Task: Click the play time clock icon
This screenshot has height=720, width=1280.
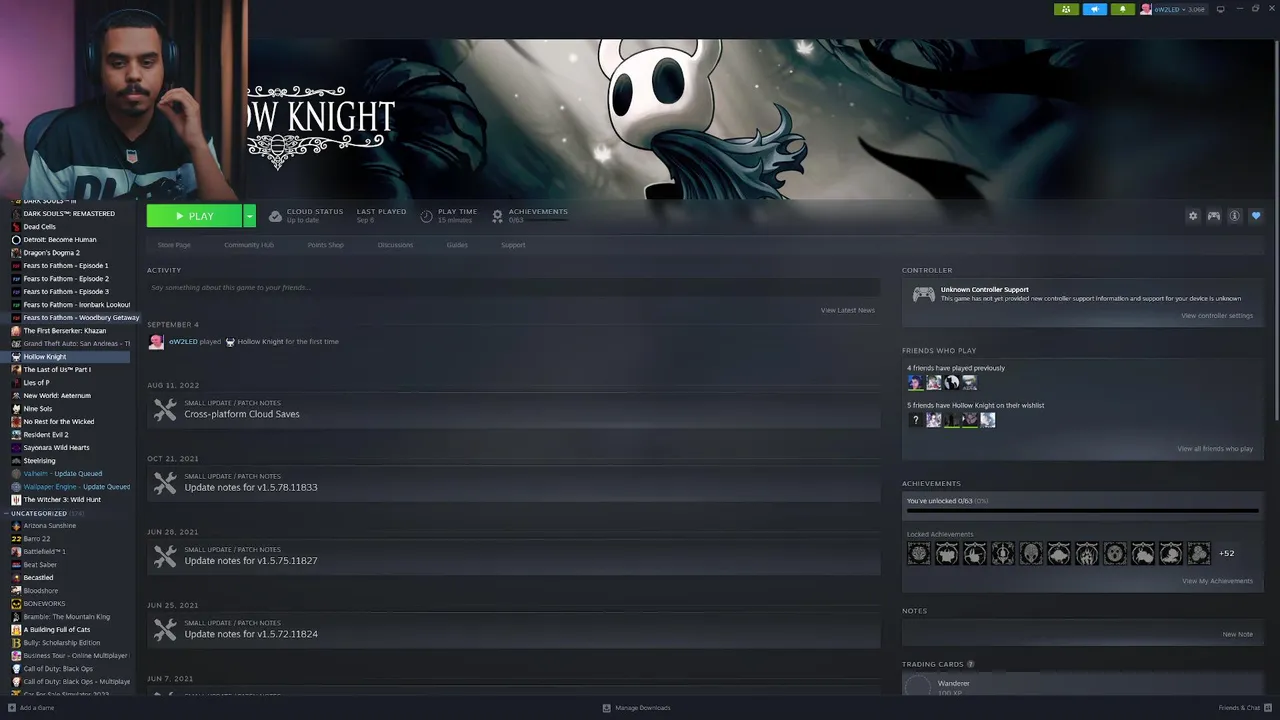Action: coord(426,216)
